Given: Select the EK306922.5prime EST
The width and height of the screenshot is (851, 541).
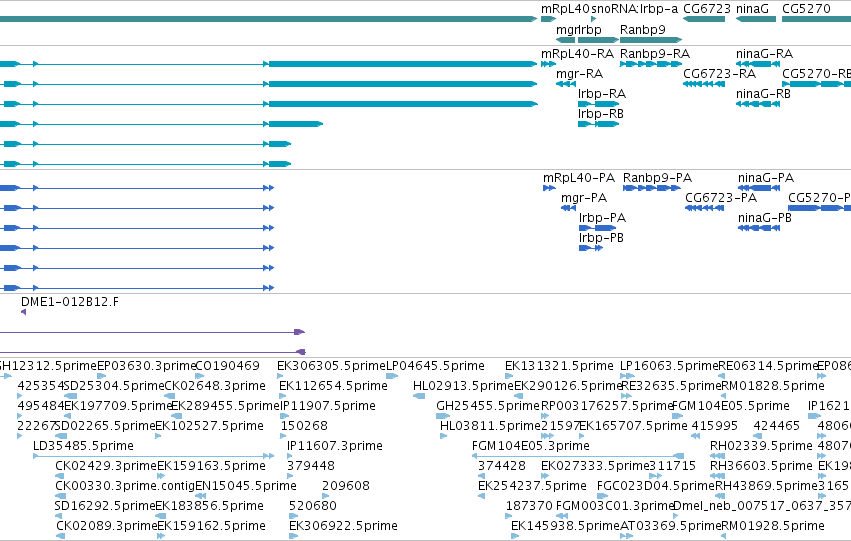Looking at the screenshot, I should 294,536.
